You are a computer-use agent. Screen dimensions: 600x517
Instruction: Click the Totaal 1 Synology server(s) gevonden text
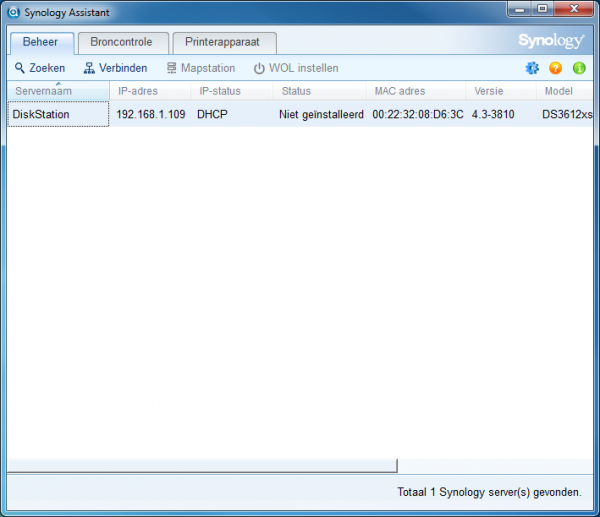pyautogui.click(x=489, y=492)
